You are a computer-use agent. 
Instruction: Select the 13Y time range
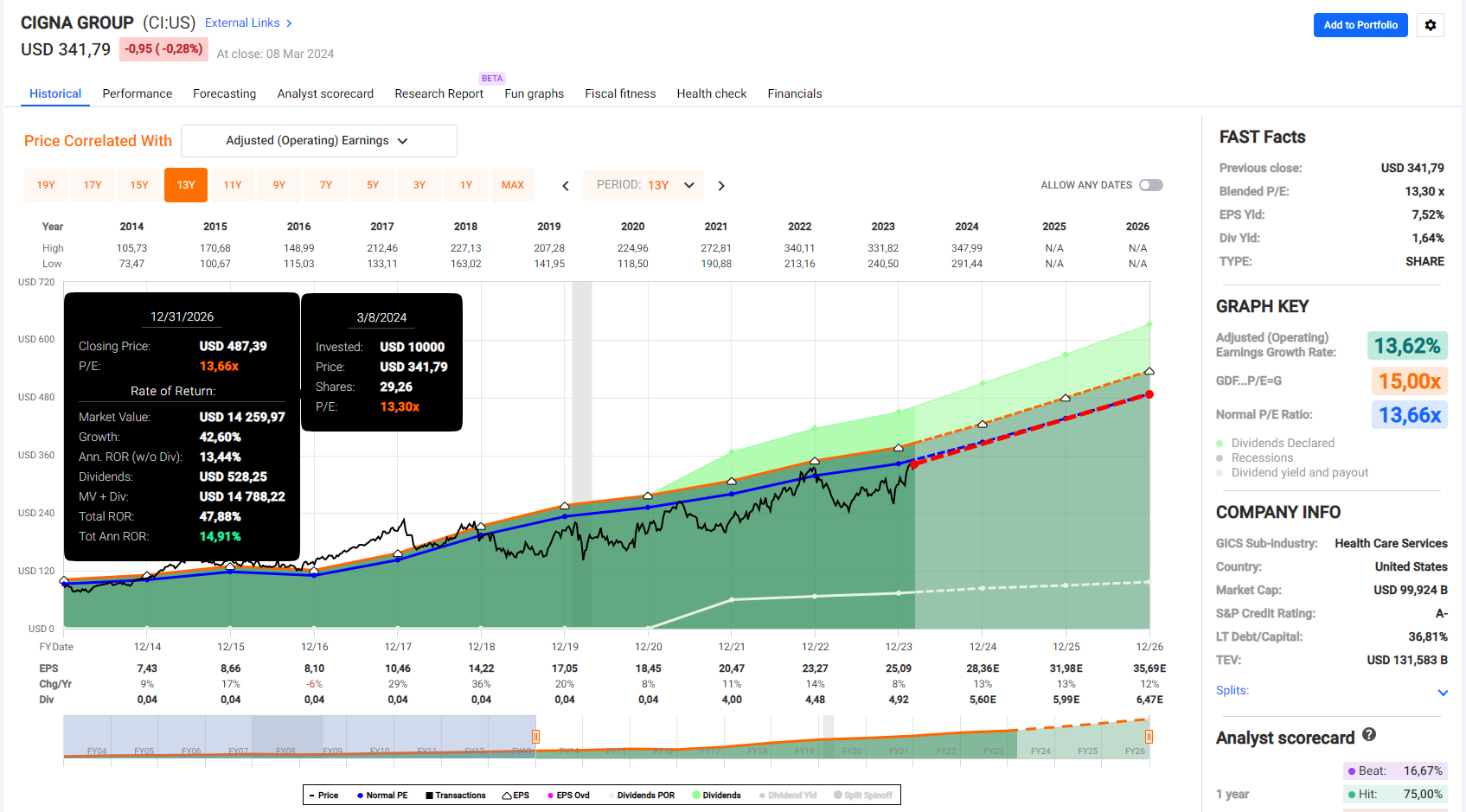[186, 185]
